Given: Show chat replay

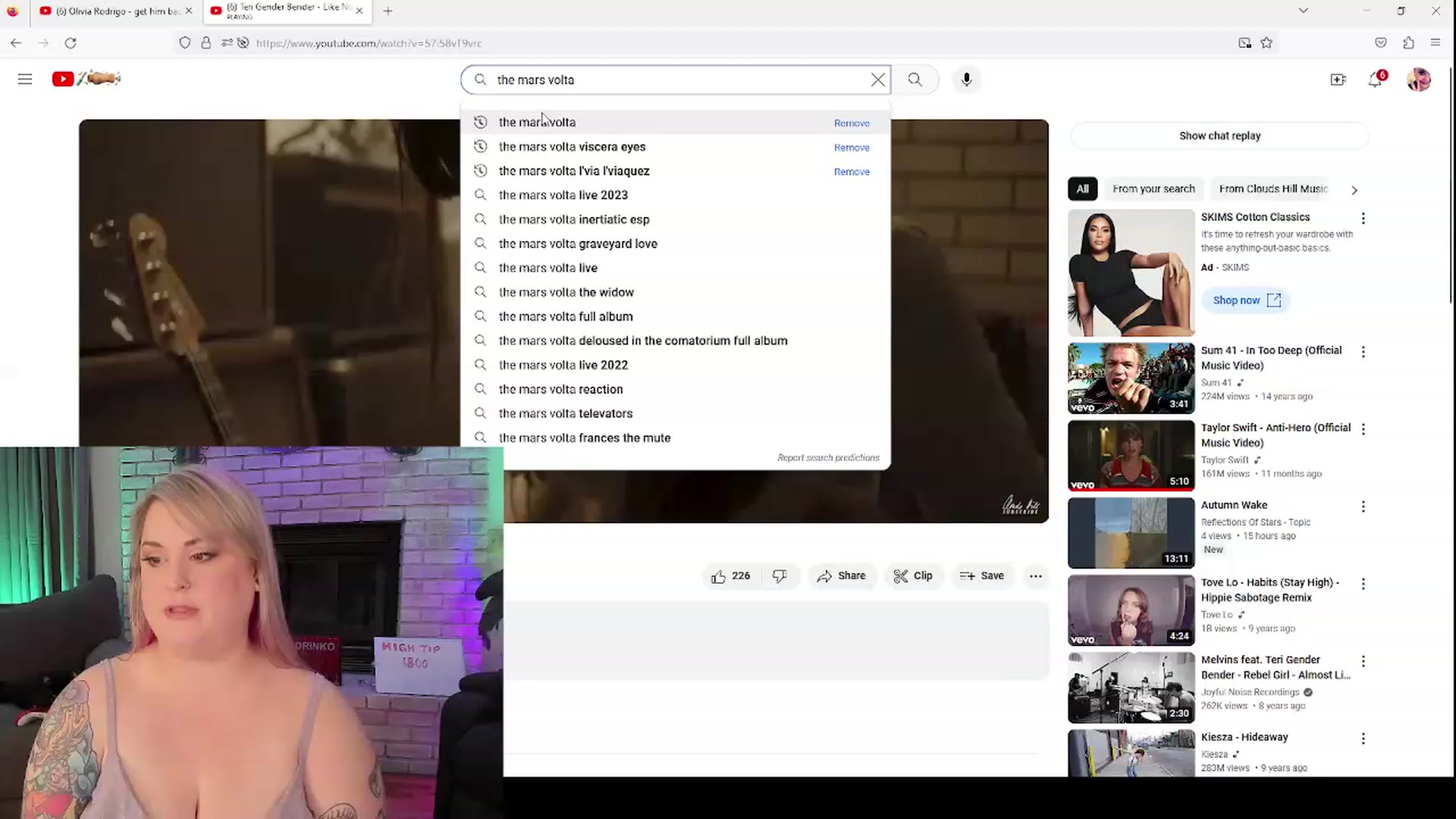Looking at the screenshot, I should [1219, 136].
